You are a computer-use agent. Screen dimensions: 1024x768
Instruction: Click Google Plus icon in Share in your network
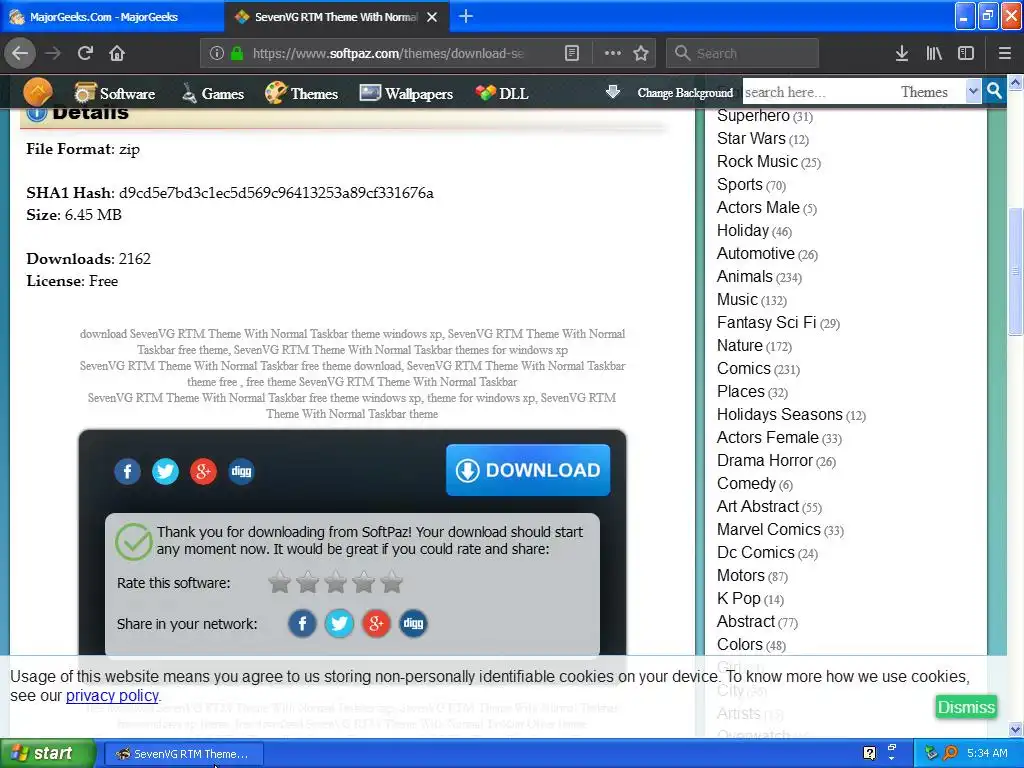376,624
